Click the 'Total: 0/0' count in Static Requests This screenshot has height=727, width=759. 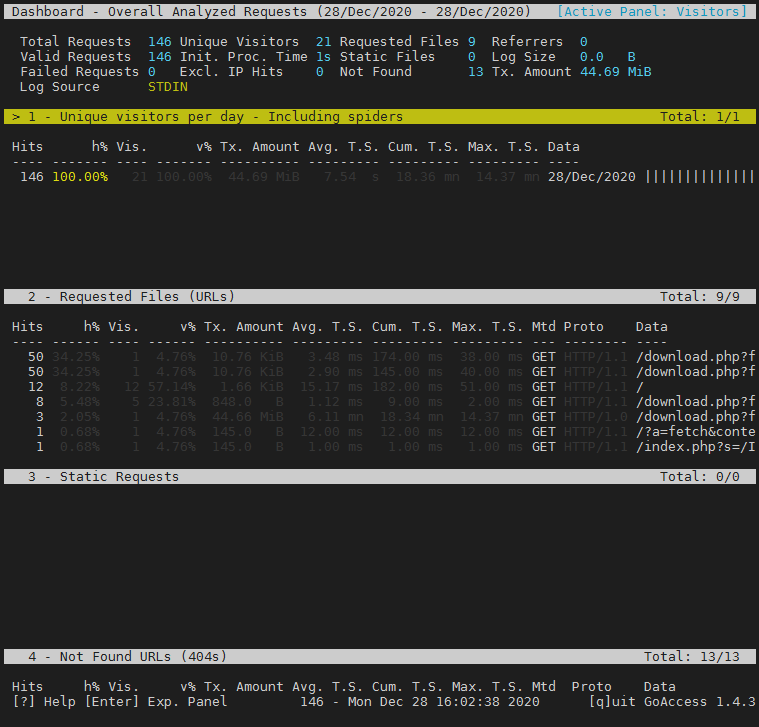pyautogui.click(x=699, y=477)
